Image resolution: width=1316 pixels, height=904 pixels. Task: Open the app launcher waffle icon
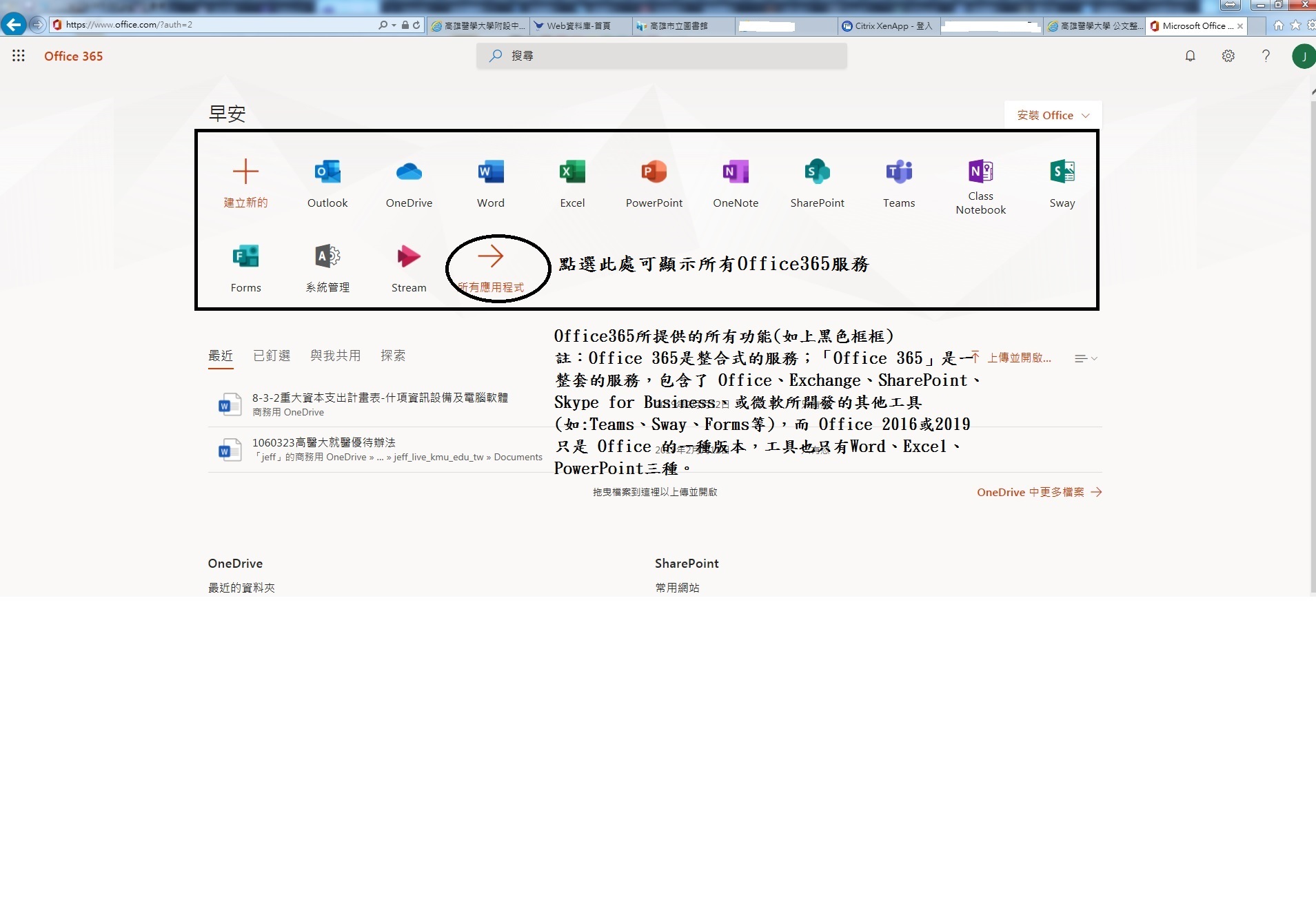click(x=19, y=56)
